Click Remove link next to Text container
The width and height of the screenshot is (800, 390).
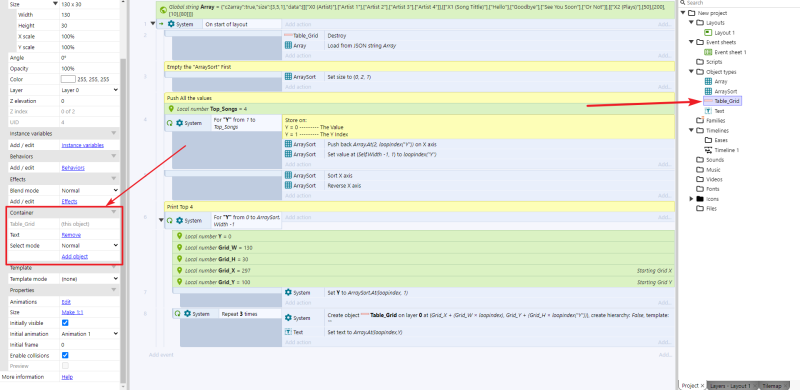point(71,235)
